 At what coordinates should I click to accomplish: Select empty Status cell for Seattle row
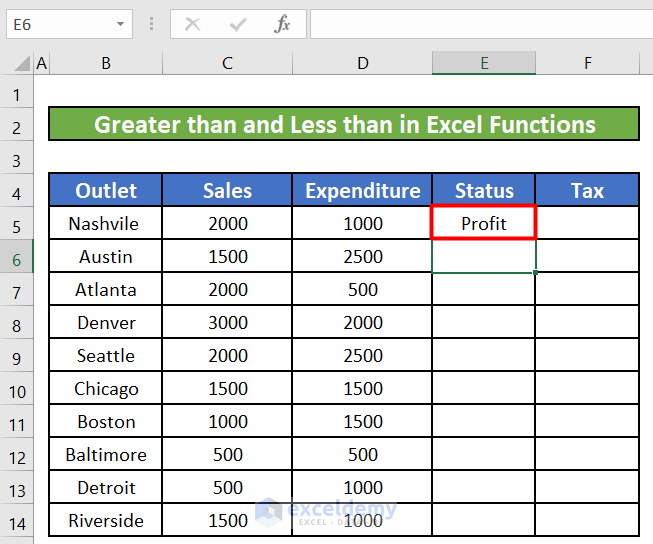(484, 356)
